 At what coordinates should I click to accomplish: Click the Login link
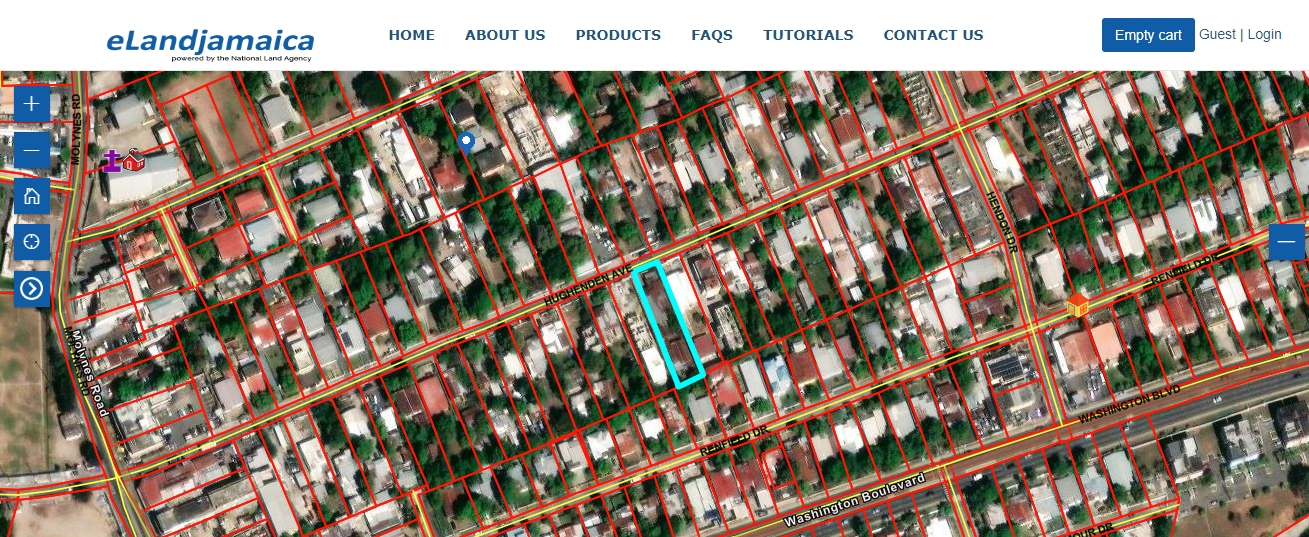pos(1264,34)
